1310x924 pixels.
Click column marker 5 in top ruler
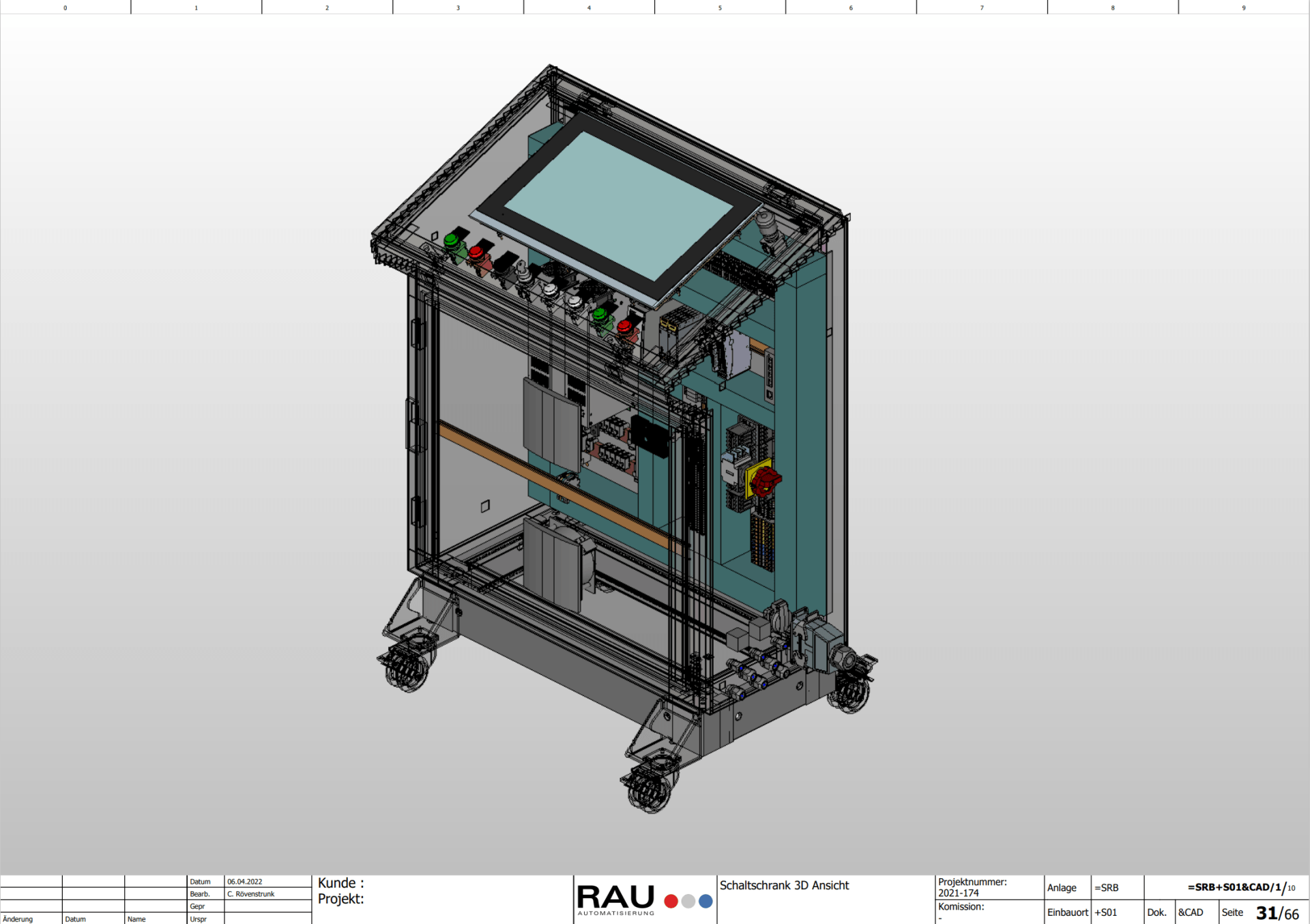click(720, 8)
